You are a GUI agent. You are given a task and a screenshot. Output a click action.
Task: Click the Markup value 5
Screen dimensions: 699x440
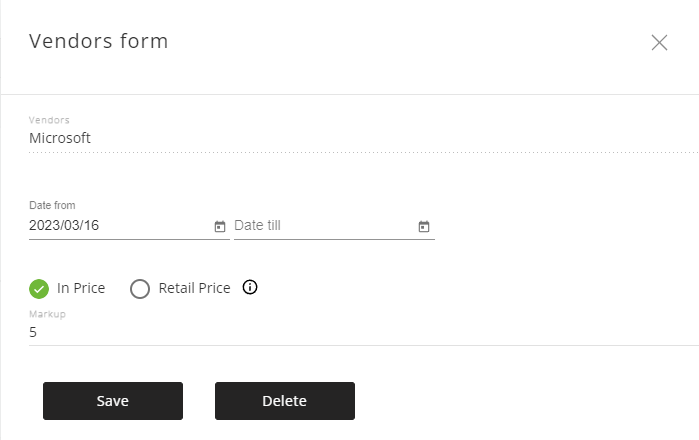point(33,332)
